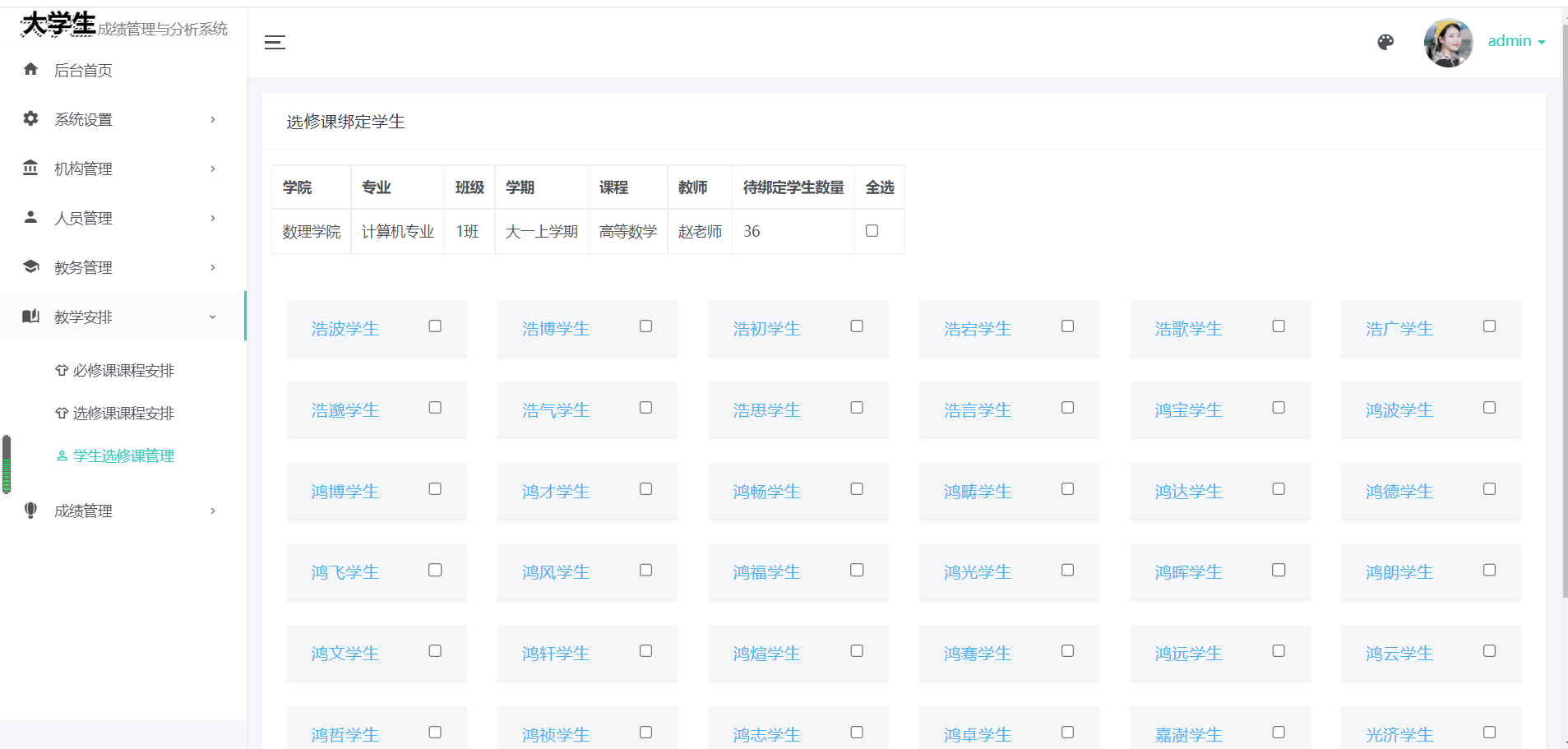Select the checkbox for 鸿云学生
Image resolution: width=1568 pixels, height=749 pixels.
pyautogui.click(x=1489, y=651)
